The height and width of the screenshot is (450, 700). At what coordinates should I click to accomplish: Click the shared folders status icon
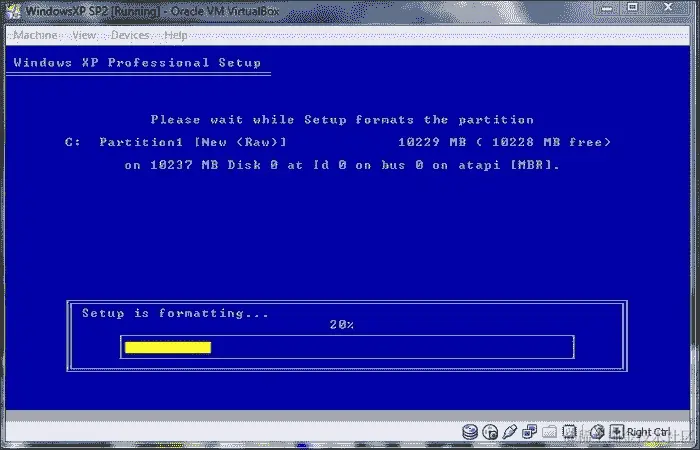click(550, 432)
